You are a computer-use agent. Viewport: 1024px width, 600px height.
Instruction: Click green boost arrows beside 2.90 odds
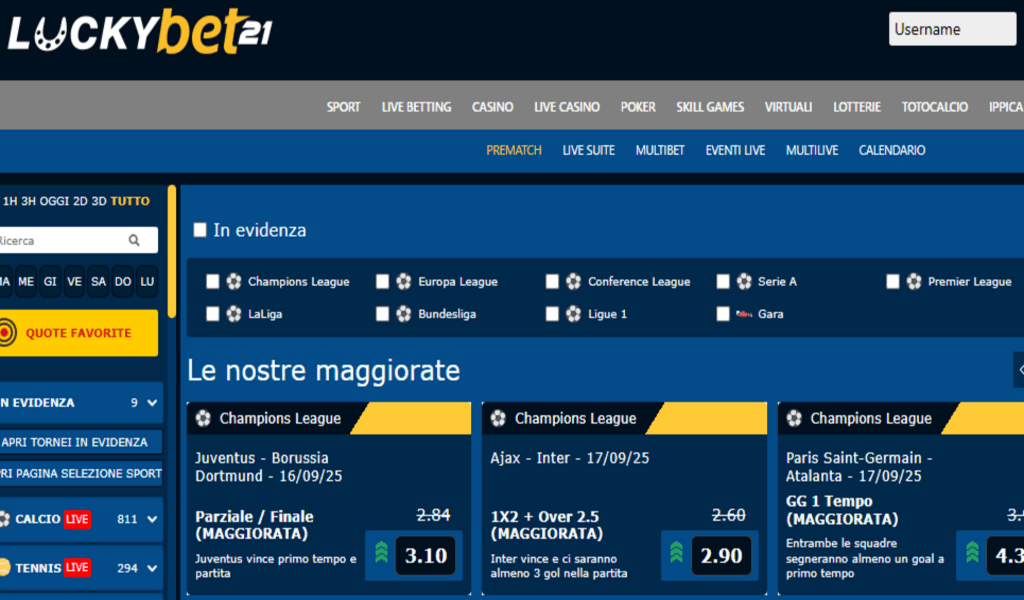point(677,552)
